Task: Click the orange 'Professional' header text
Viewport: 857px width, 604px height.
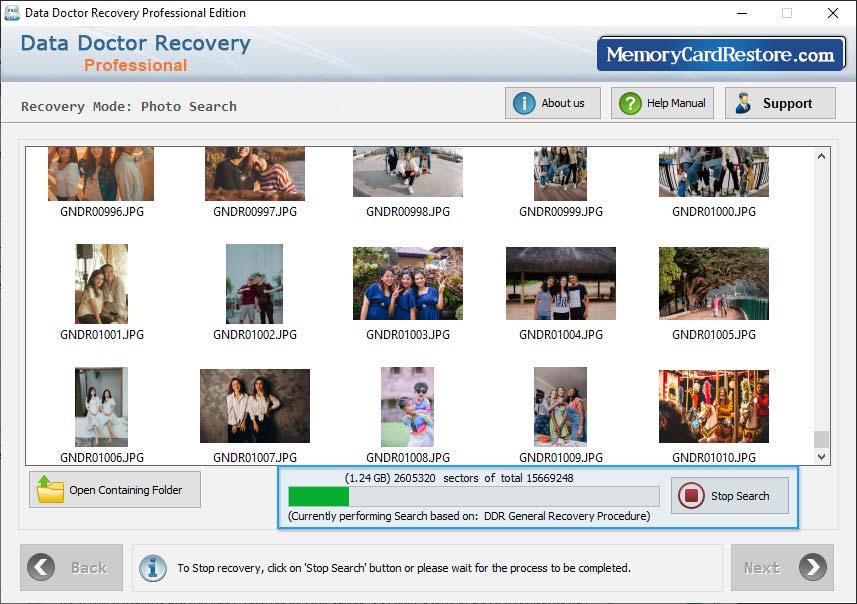Action: (x=136, y=65)
